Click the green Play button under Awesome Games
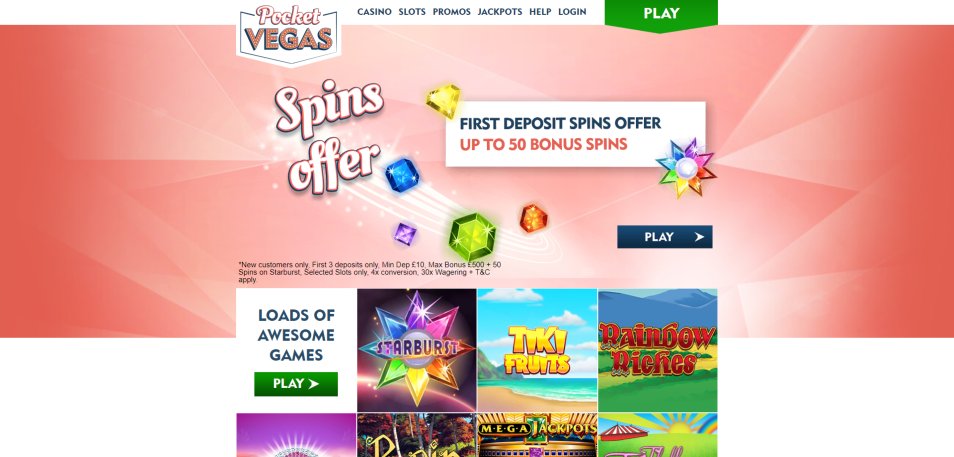Image resolution: width=954 pixels, height=457 pixels. (296, 384)
